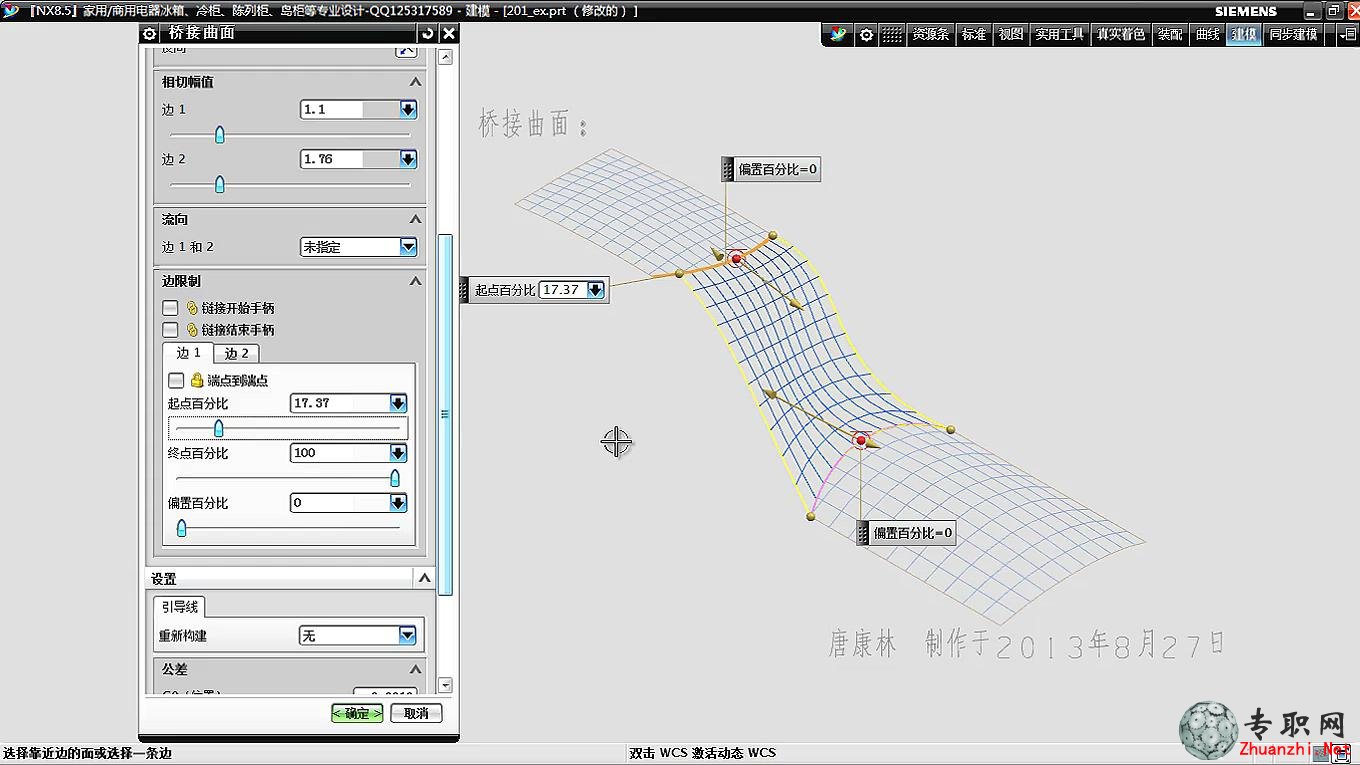Switch to the 边 1 tab
This screenshot has width=1360, height=765.
point(188,353)
